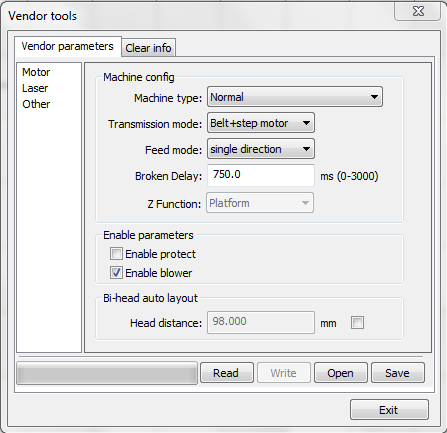Open the Machine type dropdown arrow
447x433 pixels.
pyautogui.click(x=374, y=97)
